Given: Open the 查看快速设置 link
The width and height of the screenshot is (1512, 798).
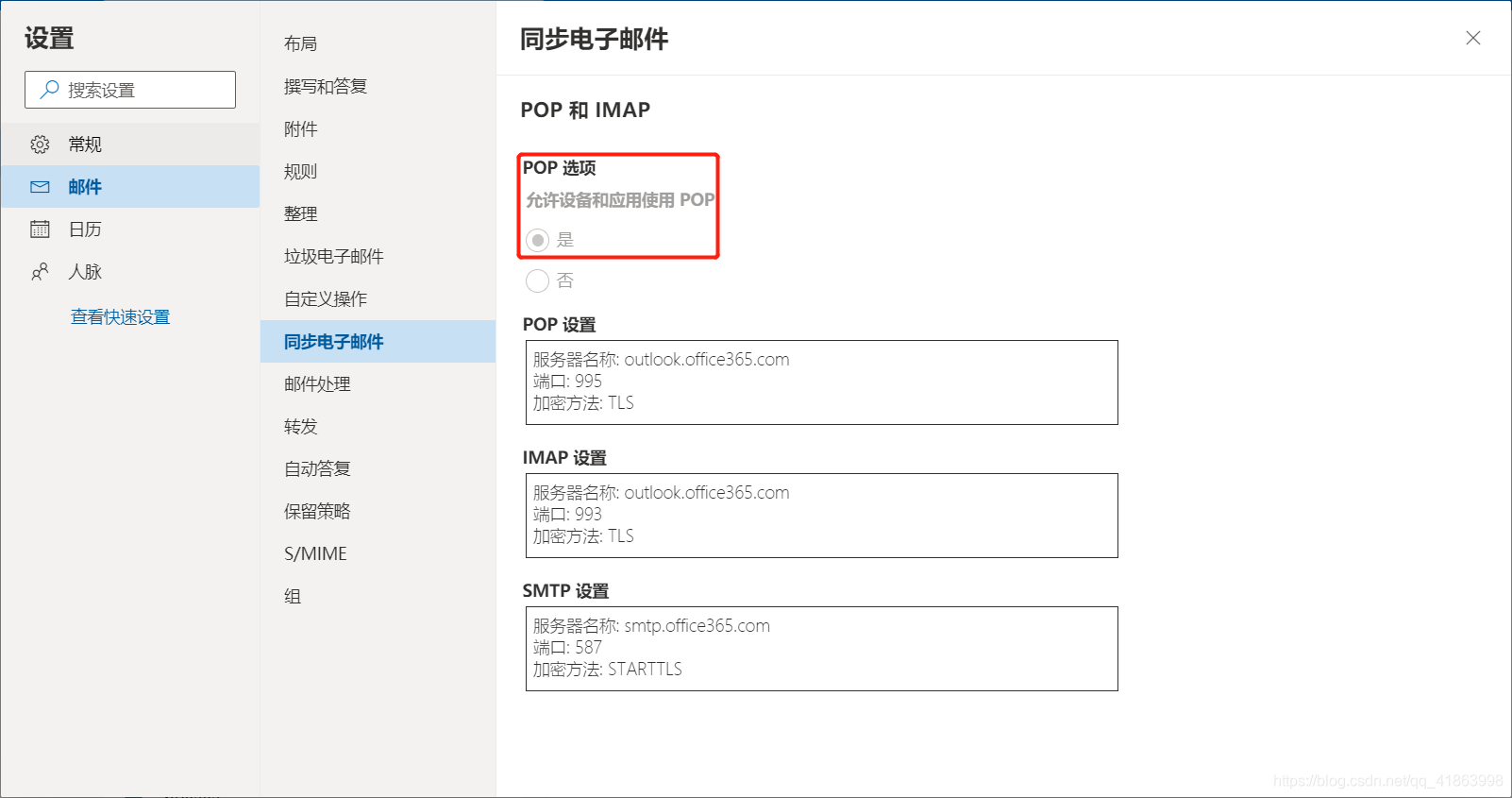Looking at the screenshot, I should coord(120,317).
